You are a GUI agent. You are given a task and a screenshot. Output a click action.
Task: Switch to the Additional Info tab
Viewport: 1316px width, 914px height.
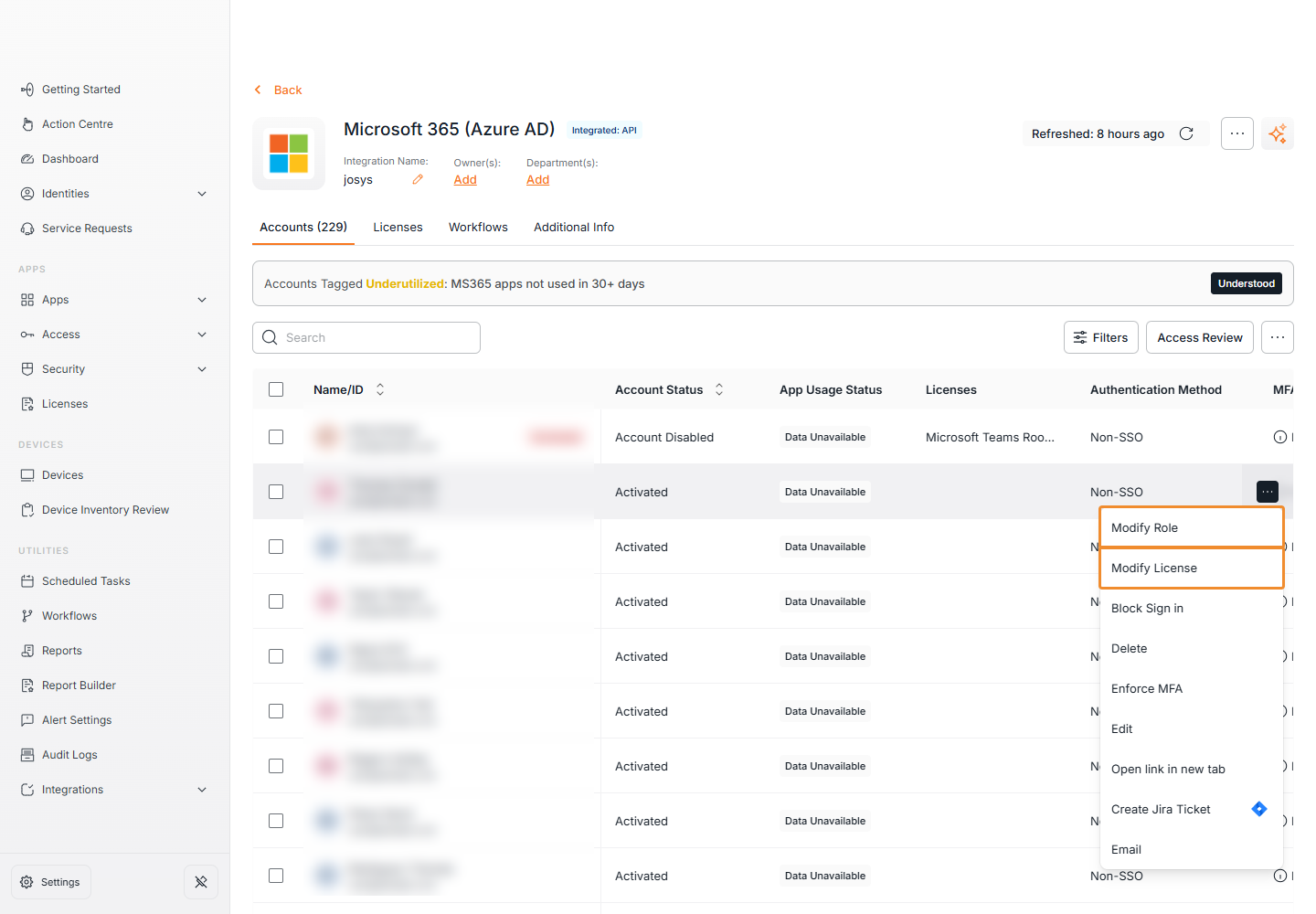pyautogui.click(x=574, y=227)
